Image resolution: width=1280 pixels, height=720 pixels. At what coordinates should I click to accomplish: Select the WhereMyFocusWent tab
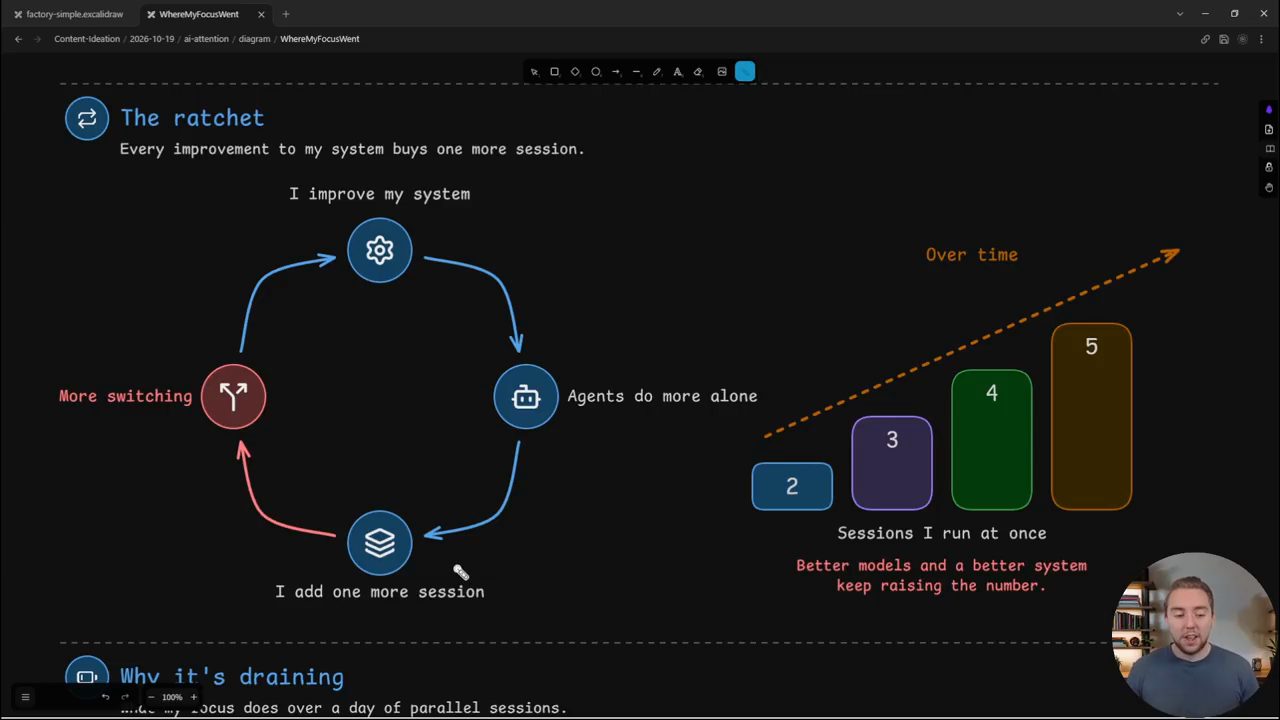(x=198, y=14)
